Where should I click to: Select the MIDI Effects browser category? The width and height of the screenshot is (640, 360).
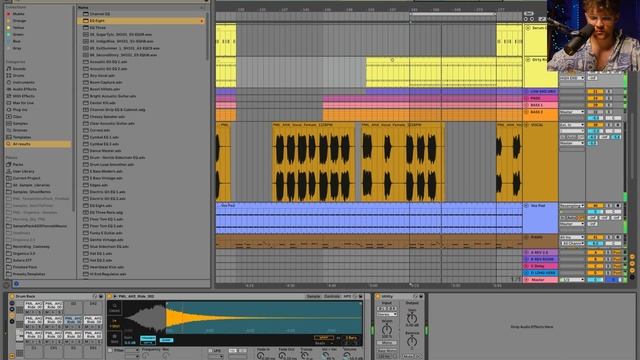point(23,96)
